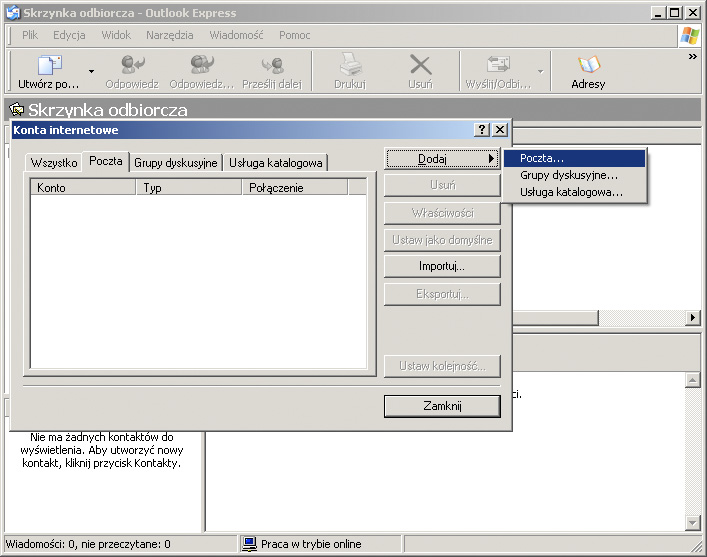Open the Widok menu
Screen dimensions: 707x557
point(116,35)
